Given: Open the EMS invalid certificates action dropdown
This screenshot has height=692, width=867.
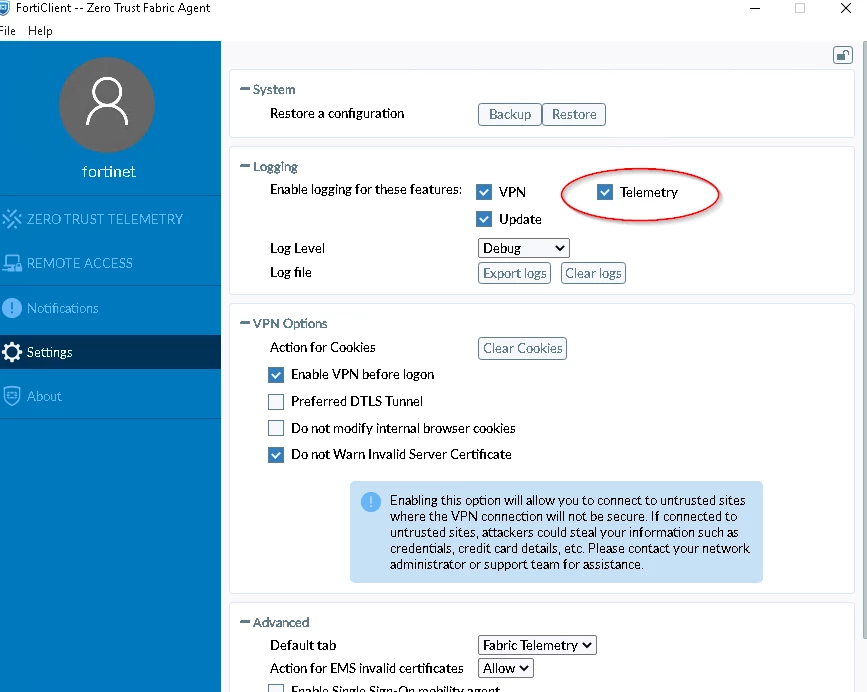Looking at the screenshot, I should click(506, 668).
